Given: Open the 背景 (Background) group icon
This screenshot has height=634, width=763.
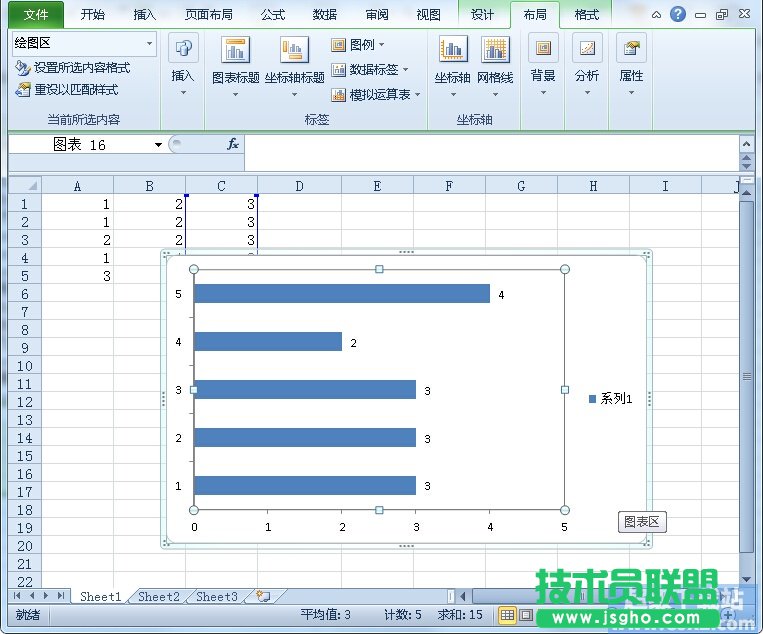Looking at the screenshot, I should click(x=543, y=50).
